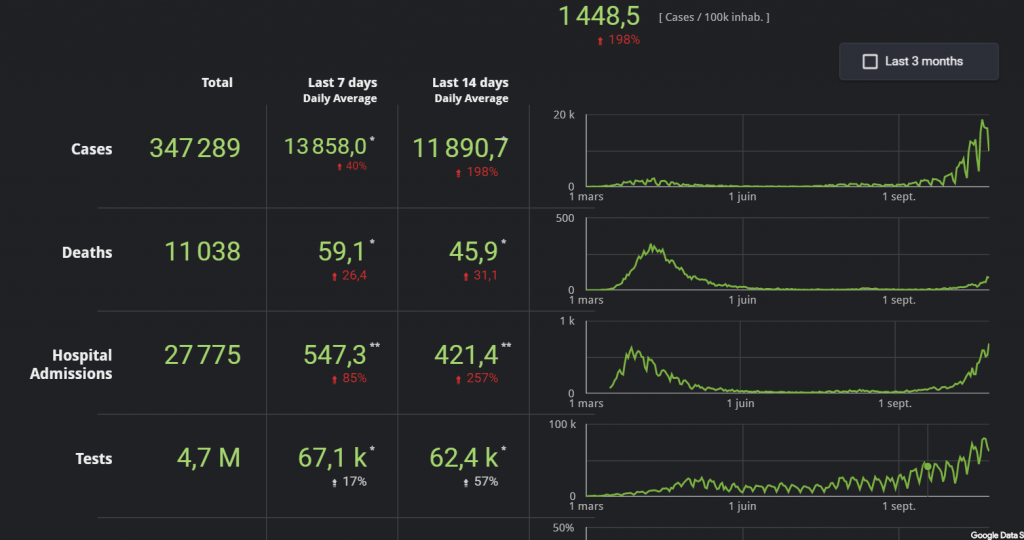The height and width of the screenshot is (540, 1024).
Task: Select the Cases total 347 289
Action: coord(195,149)
